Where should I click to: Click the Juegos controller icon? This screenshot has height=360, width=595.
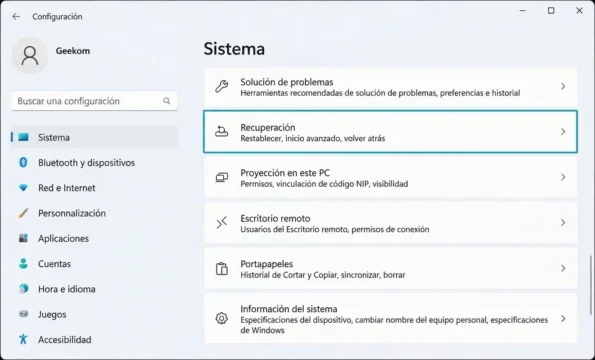tap(24, 314)
